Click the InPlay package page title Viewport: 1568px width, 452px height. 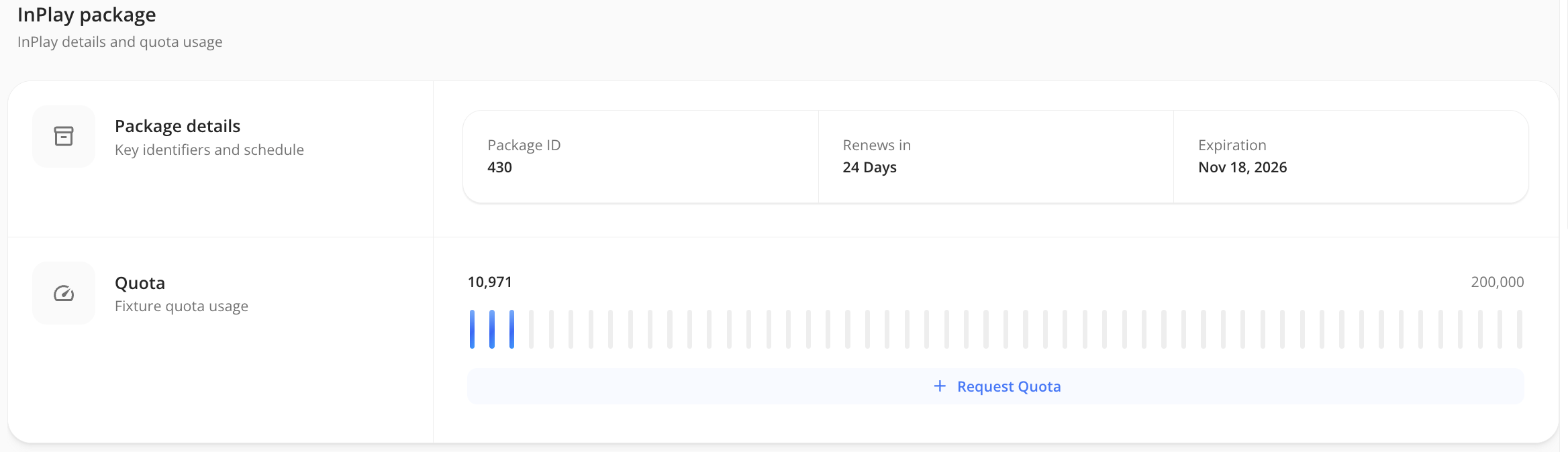point(87,15)
